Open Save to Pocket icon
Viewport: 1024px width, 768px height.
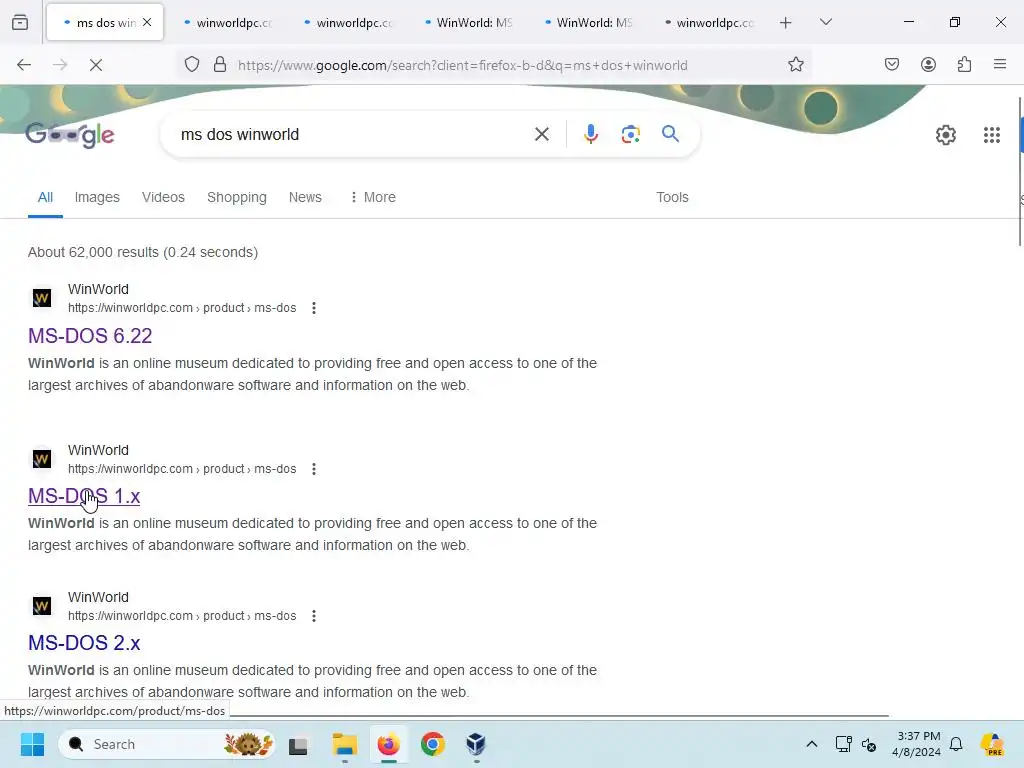[892, 65]
